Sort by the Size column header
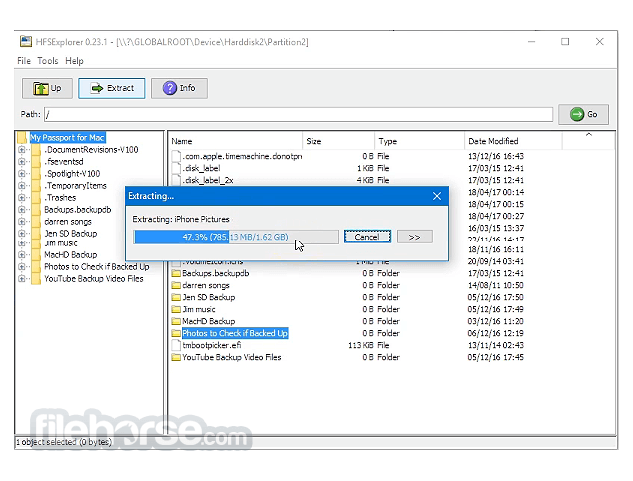Screen dimensions: 633x481 pos(338,141)
